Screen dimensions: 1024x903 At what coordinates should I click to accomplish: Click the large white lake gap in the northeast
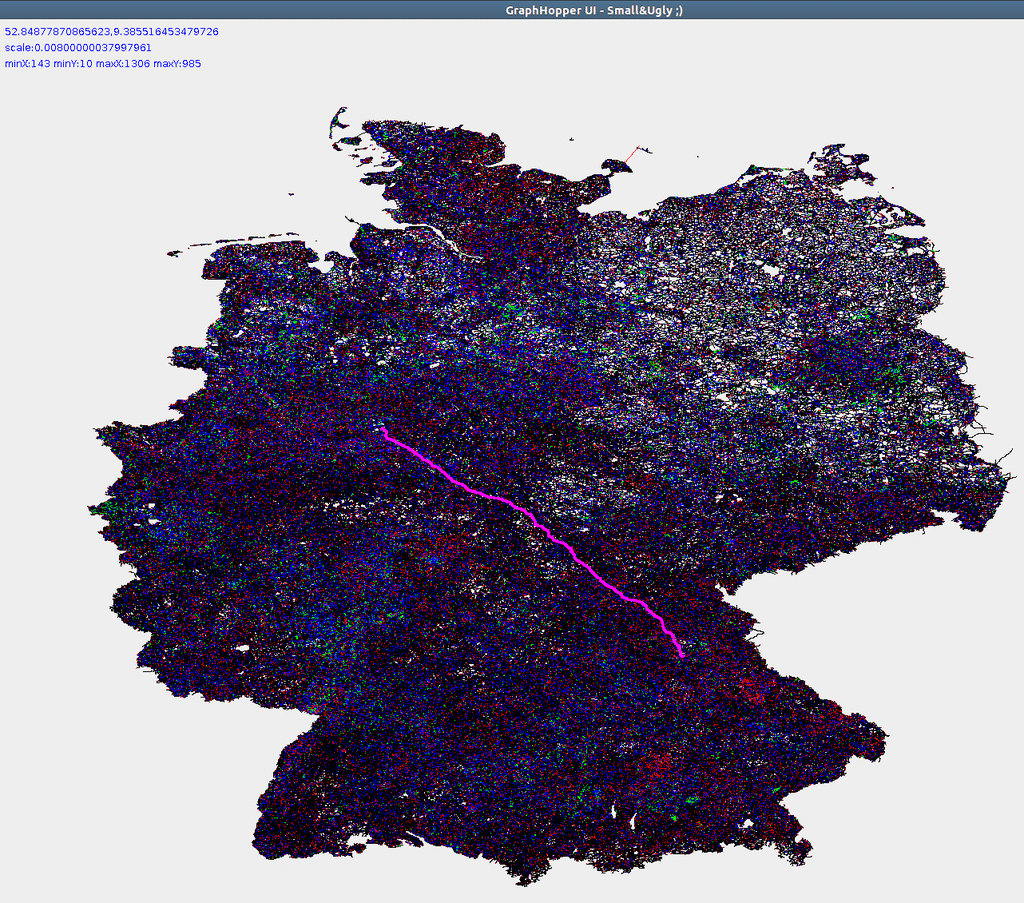click(770, 270)
